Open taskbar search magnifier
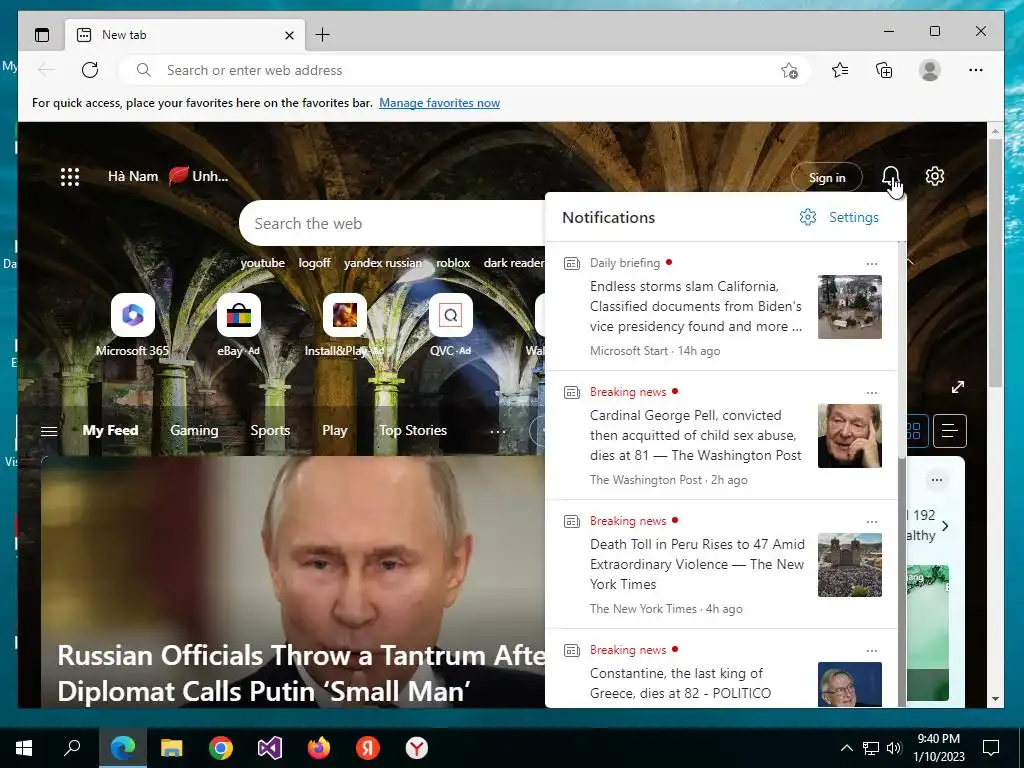Screen dimensions: 1024x768 pyautogui.click(x=72, y=748)
